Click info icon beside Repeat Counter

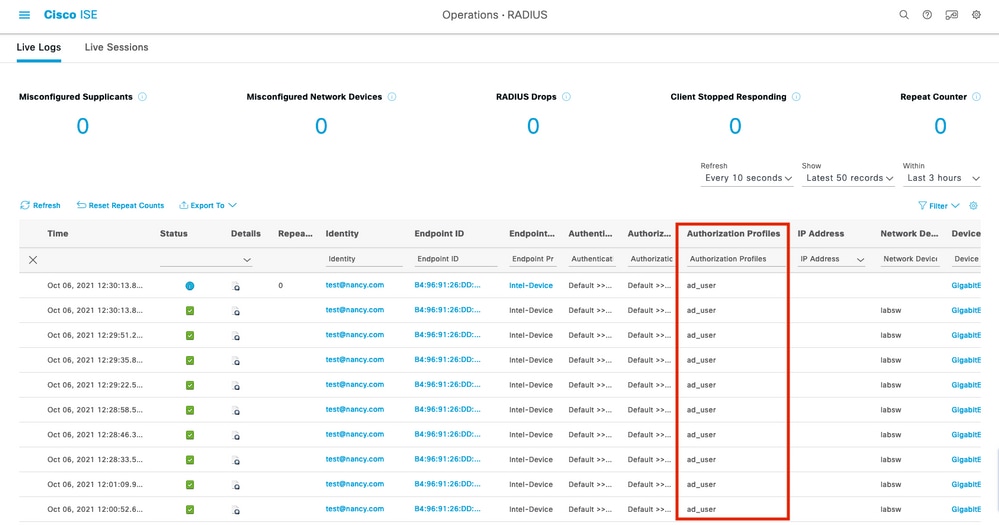coord(976,97)
